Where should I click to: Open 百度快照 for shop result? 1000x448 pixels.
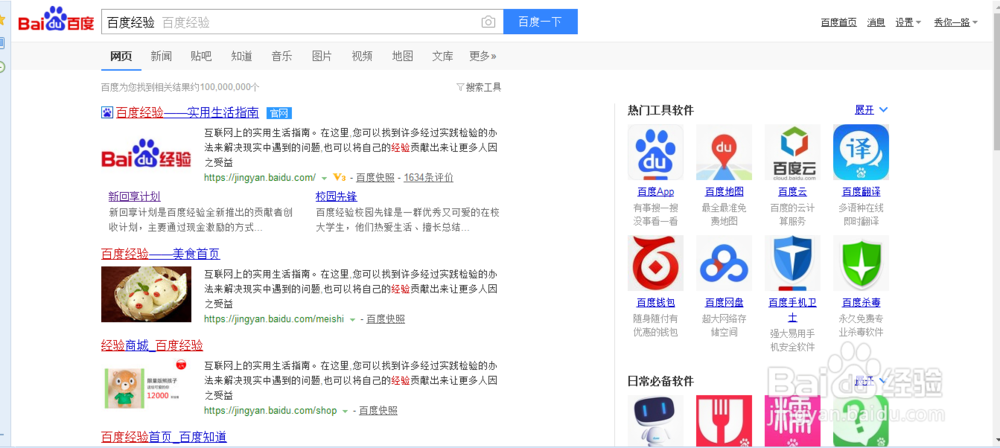(378, 410)
